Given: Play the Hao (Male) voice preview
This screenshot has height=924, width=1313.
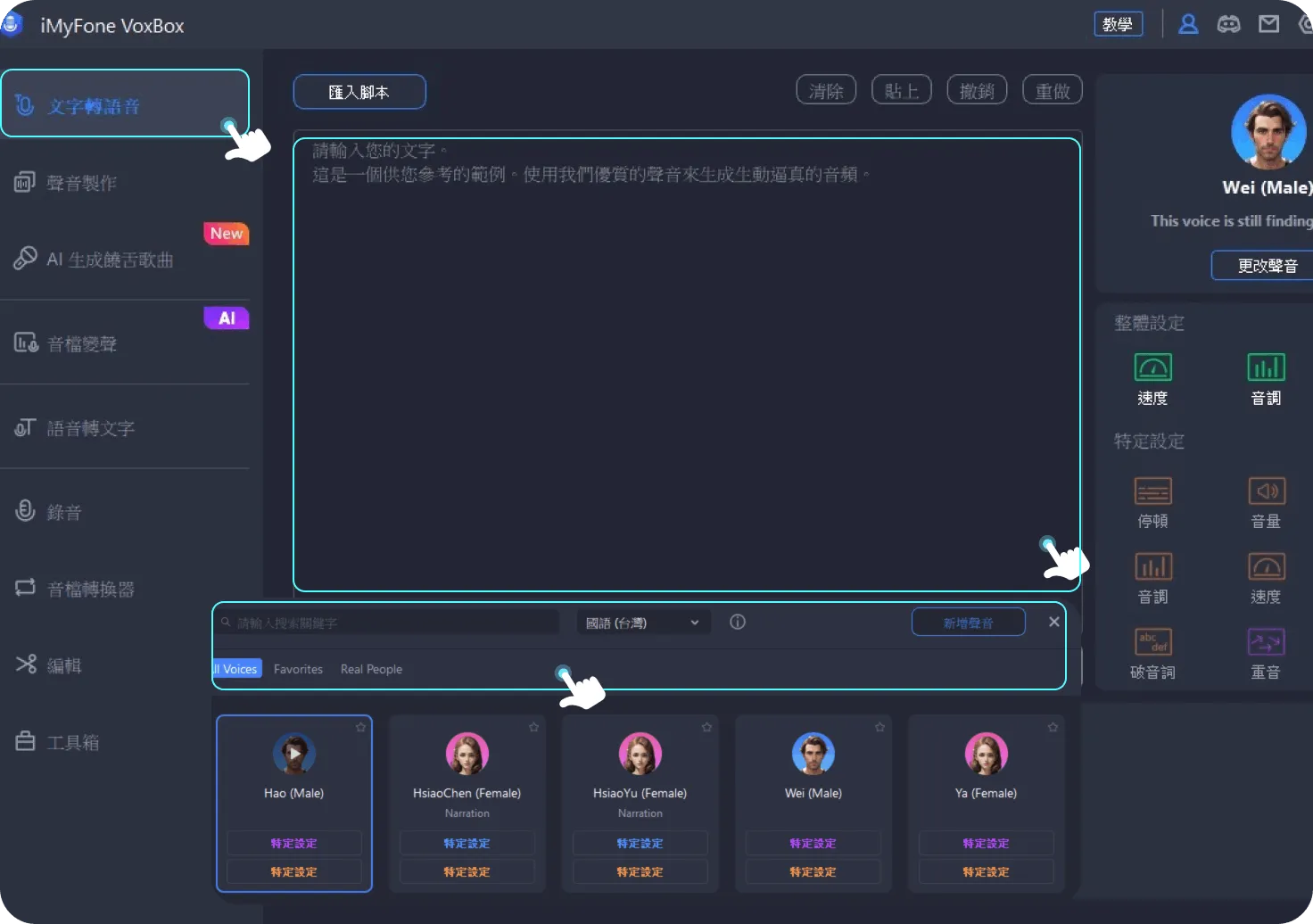Looking at the screenshot, I should [x=294, y=754].
